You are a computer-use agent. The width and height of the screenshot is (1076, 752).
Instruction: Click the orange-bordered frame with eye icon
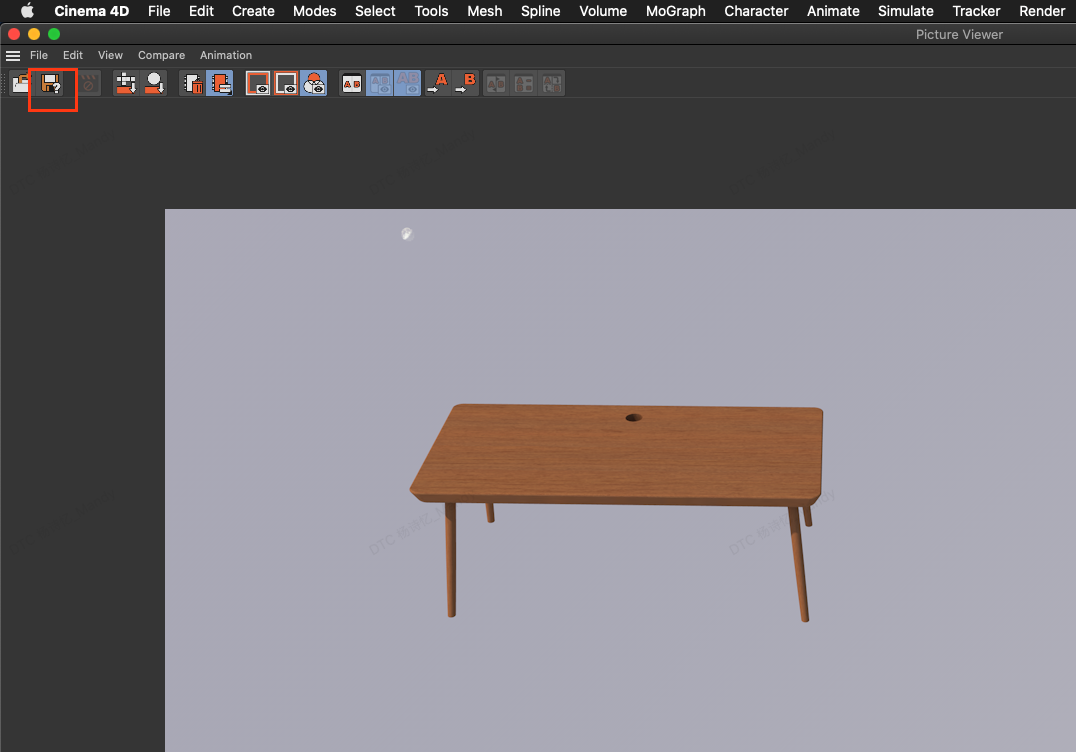tap(257, 83)
